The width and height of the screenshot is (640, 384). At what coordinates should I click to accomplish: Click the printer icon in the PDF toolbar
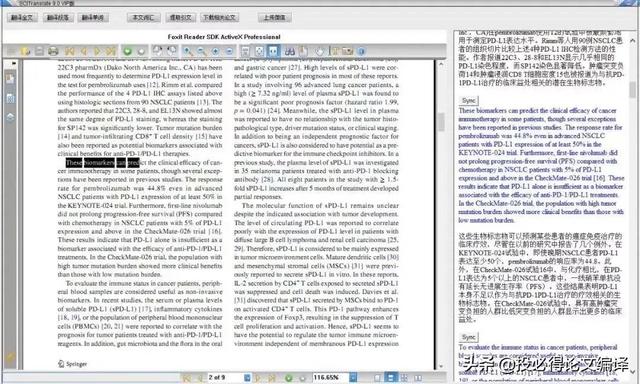[53, 51]
